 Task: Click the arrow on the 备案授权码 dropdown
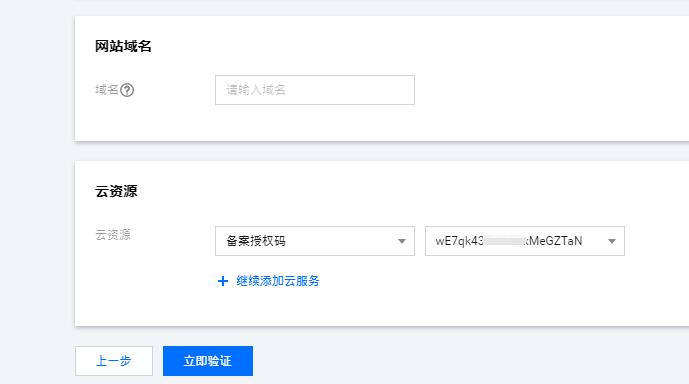402,241
